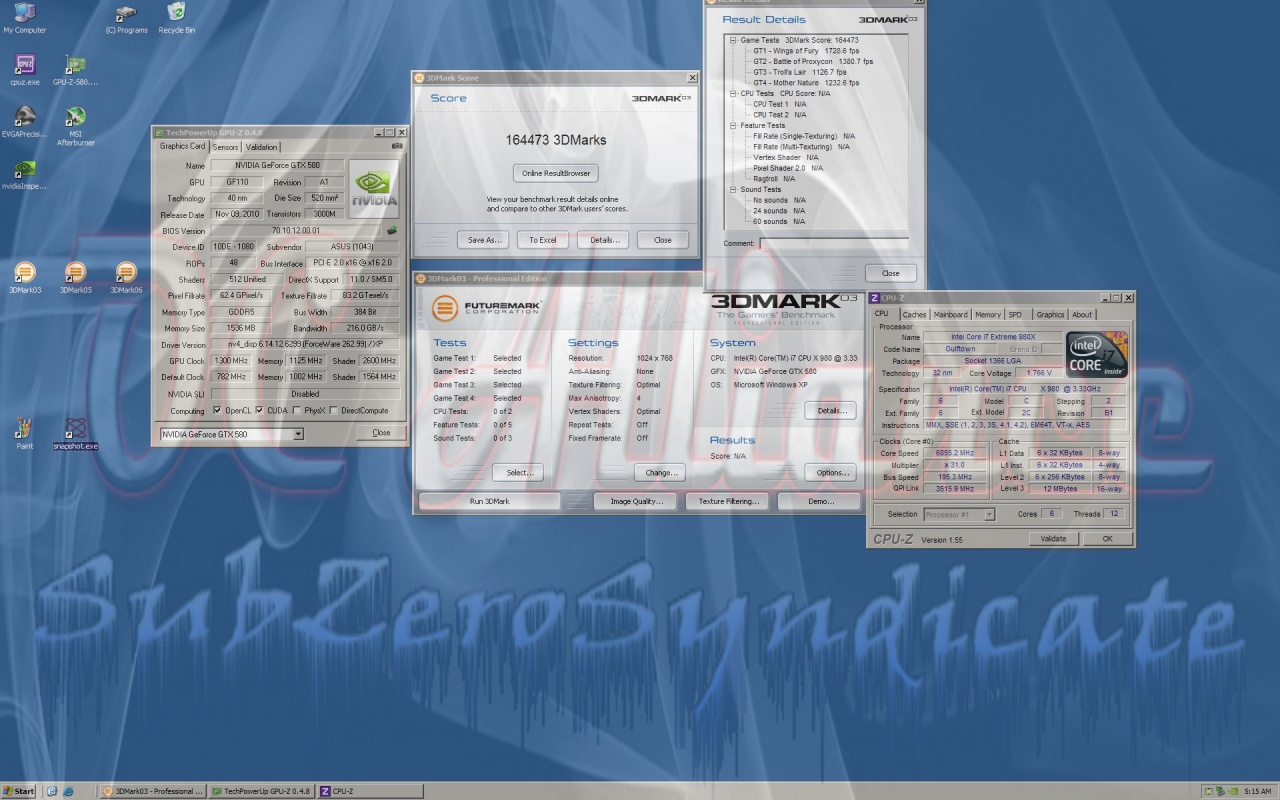This screenshot has width=1280, height=800.
Task: Click the Online ResultBrowser button
Action: coord(557,173)
